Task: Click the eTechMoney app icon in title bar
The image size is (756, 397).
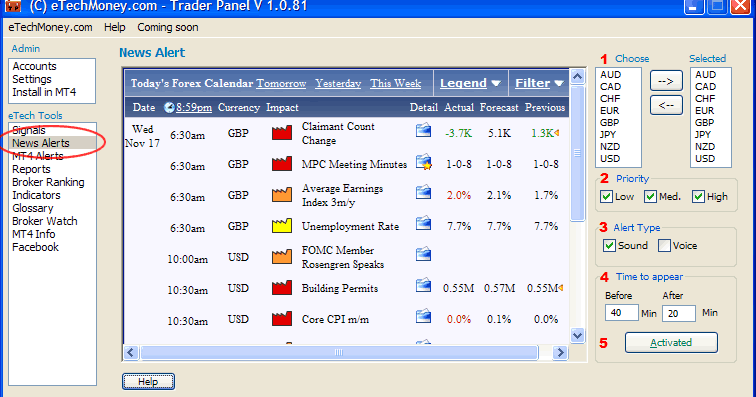Action: pos(13,6)
